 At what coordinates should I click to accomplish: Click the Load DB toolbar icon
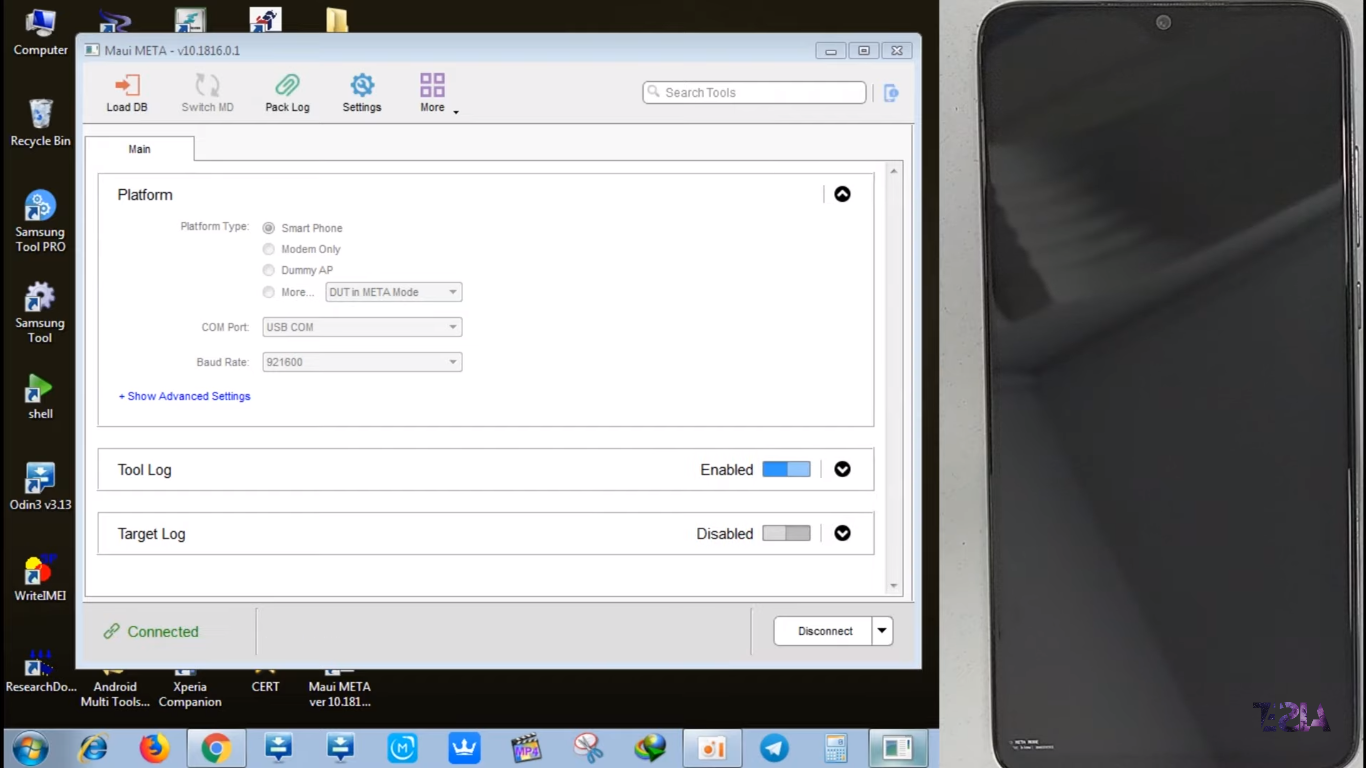pyautogui.click(x=127, y=93)
